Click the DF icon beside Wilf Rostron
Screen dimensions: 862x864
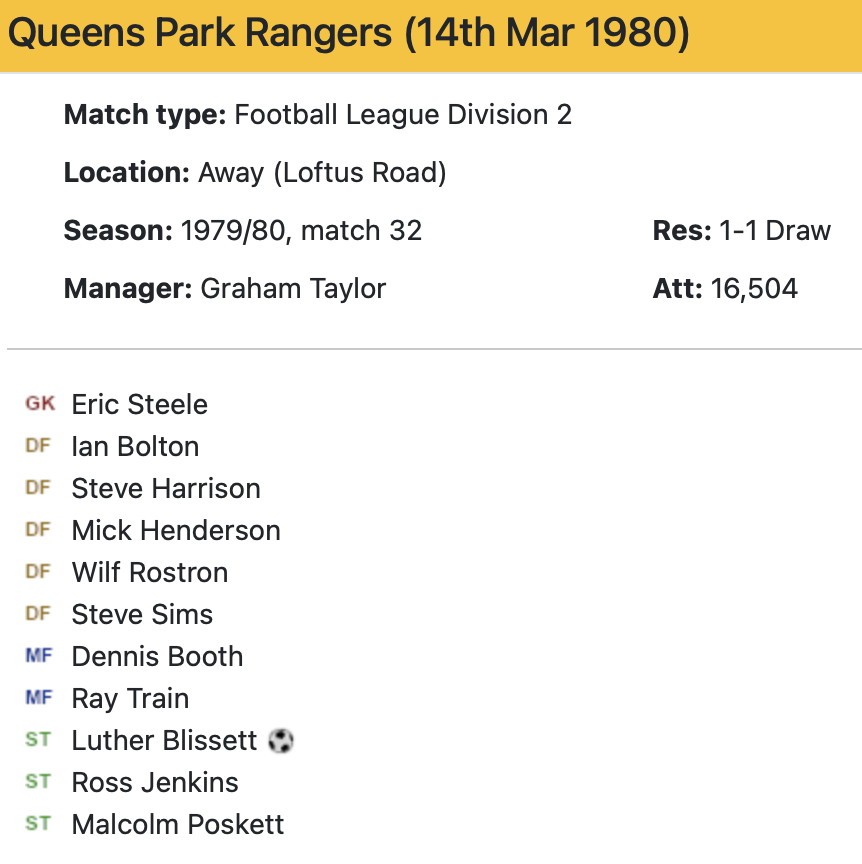[38, 572]
